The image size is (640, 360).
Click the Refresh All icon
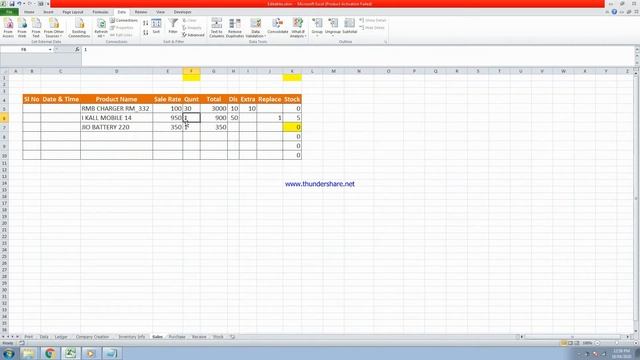[x=101, y=28]
